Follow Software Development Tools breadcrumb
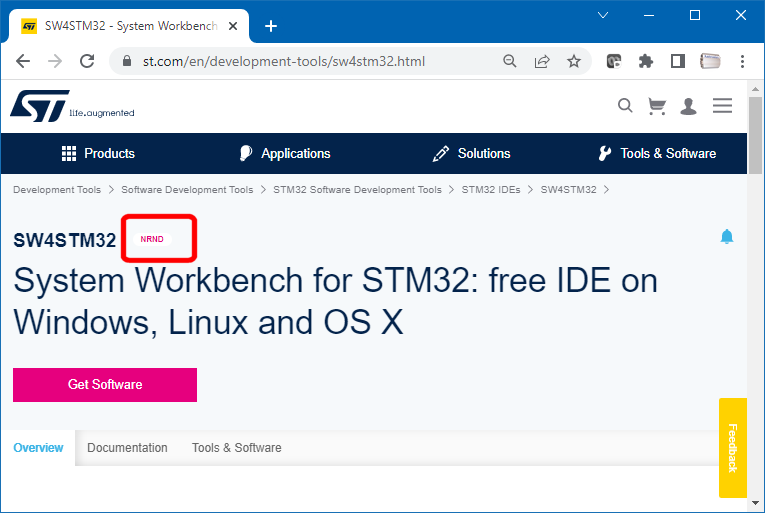The width and height of the screenshot is (765, 513). (x=187, y=189)
